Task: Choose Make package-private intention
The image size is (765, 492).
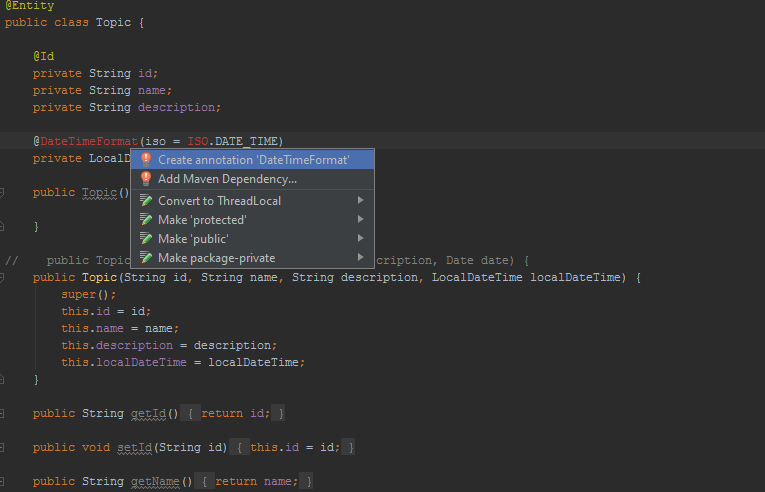Action: [253, 257]
